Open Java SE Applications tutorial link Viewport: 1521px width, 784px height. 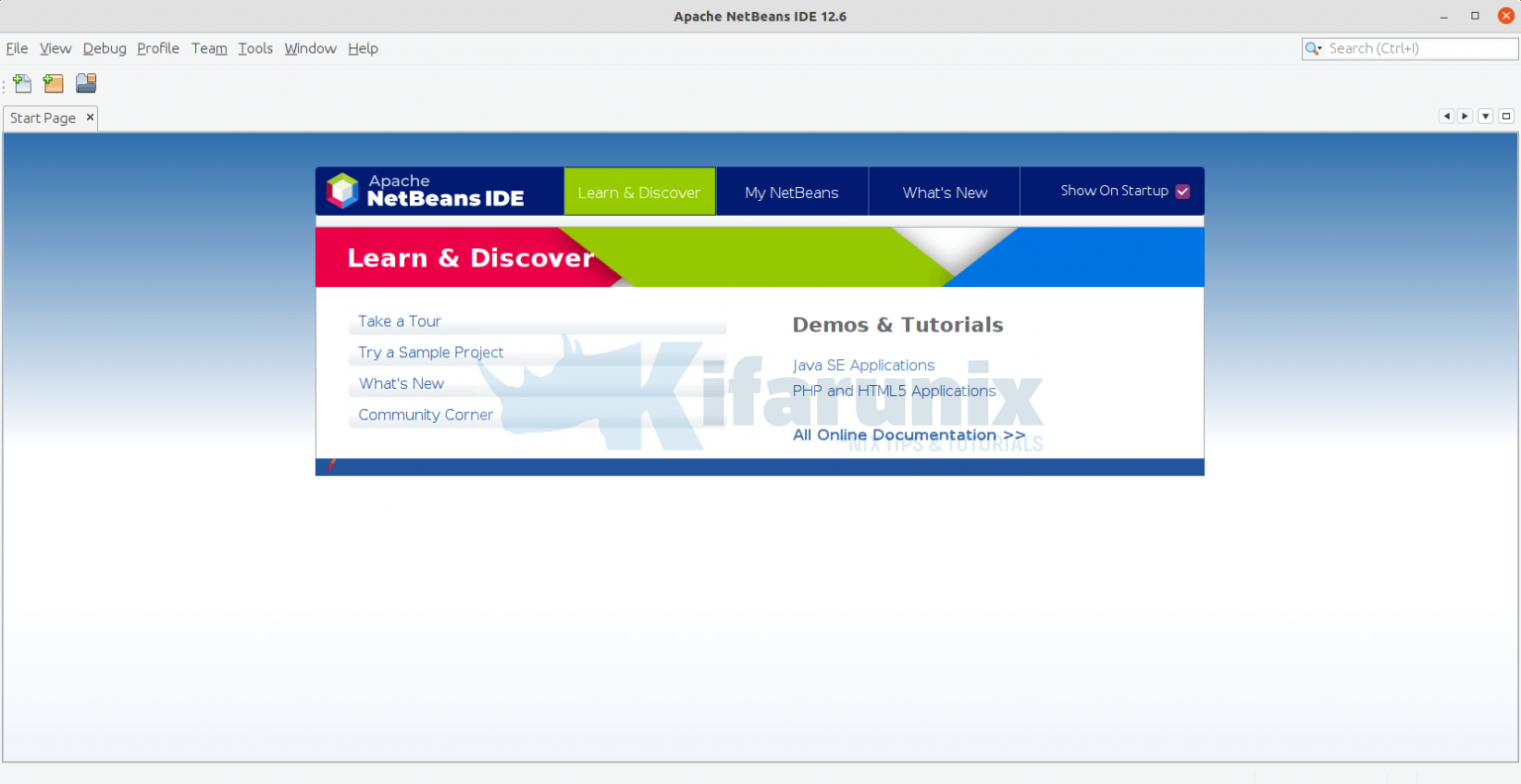pyautogui.click(x=863, y=365)
